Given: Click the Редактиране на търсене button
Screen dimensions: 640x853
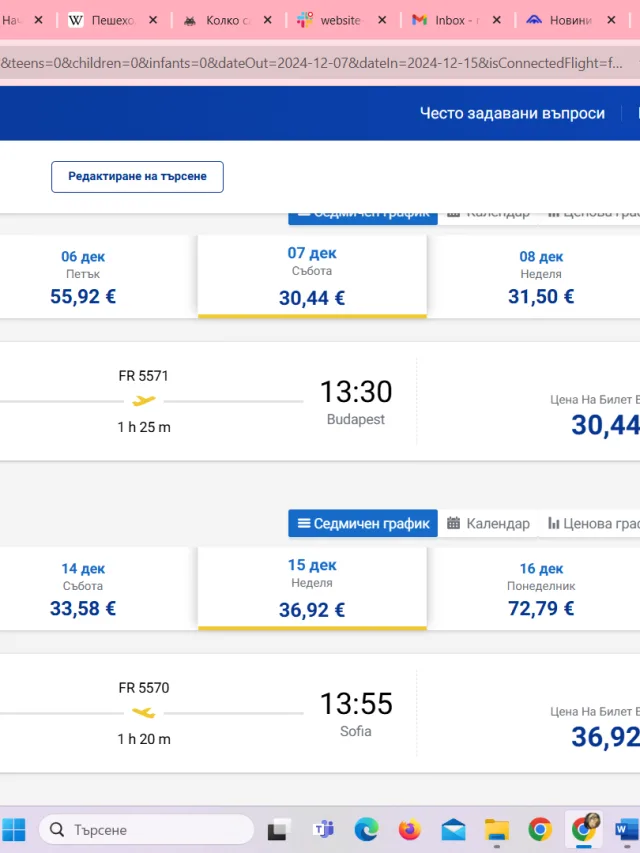Looking at the screenshot, I should (137, 177).
